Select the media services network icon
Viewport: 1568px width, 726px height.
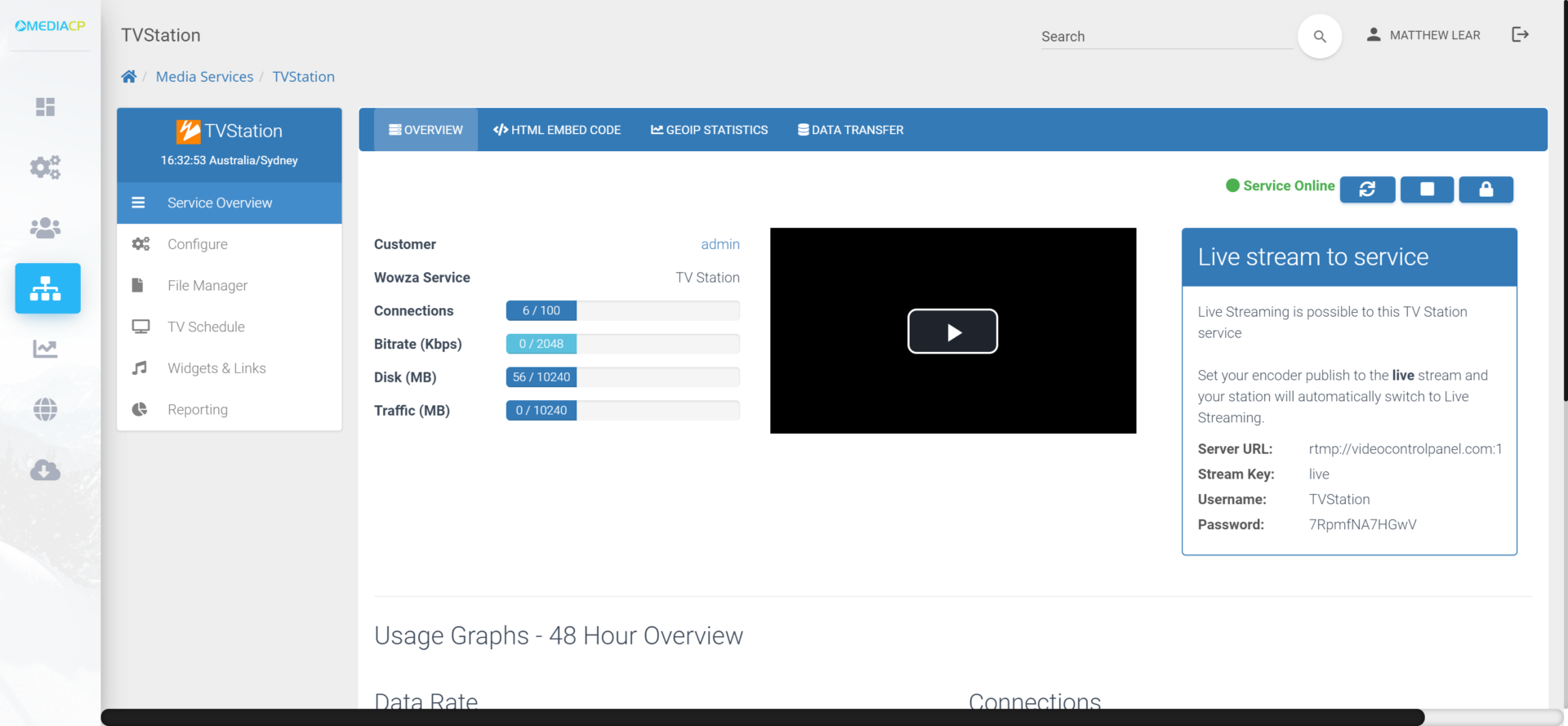click(47, 288)
